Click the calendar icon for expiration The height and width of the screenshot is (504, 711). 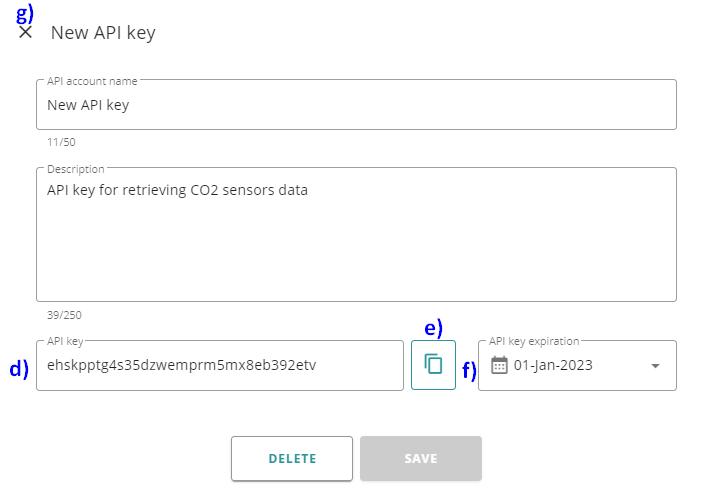499,365
